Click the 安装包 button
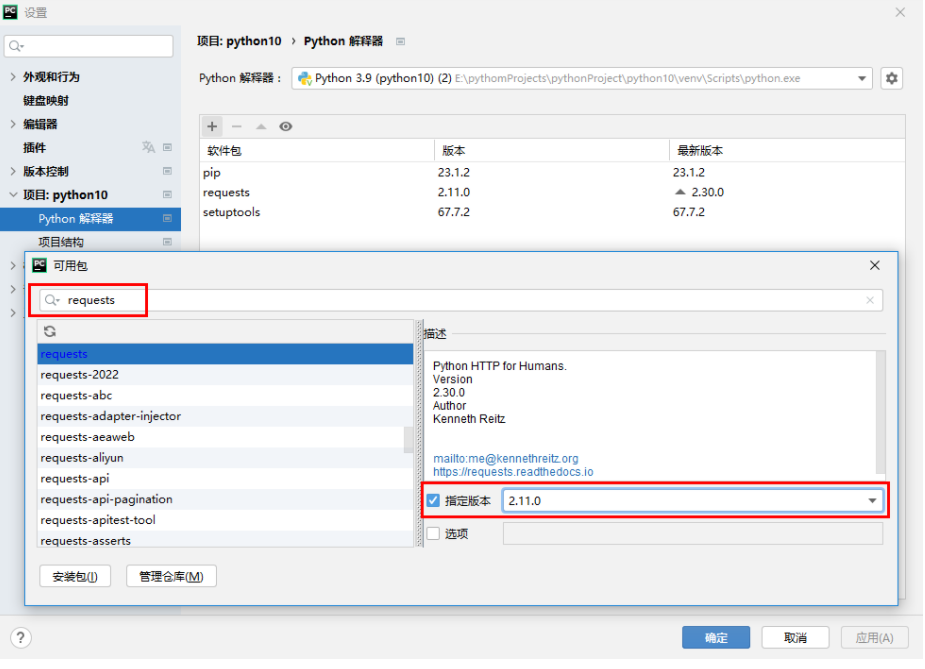 75,576
